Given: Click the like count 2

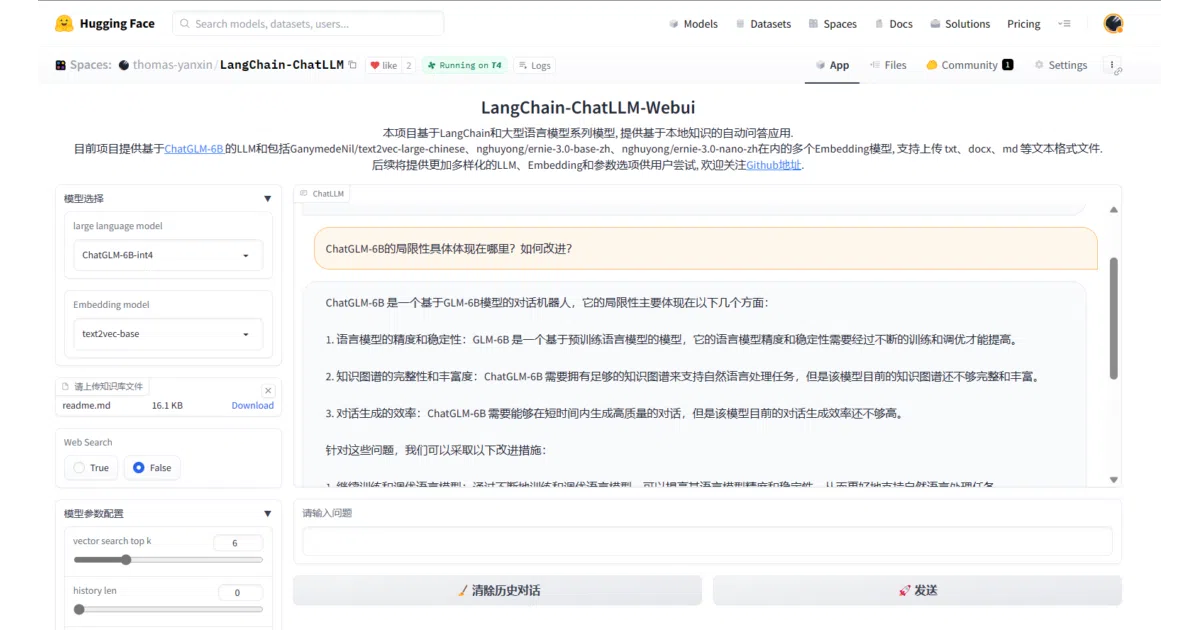Looking at the screenshot, I should (x=409, y=65).
